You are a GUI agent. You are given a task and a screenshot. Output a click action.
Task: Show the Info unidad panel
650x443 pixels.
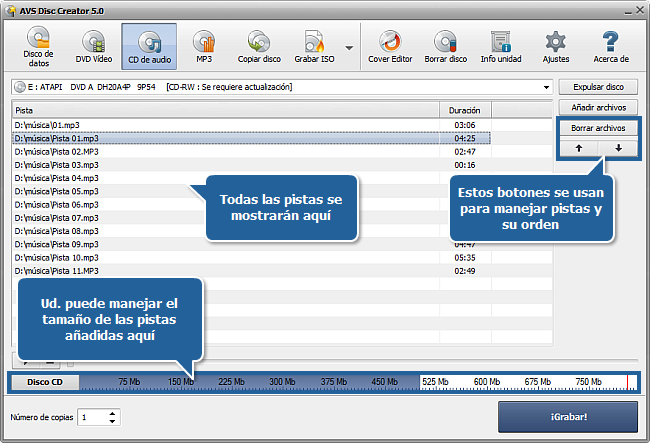pos(501,46)
